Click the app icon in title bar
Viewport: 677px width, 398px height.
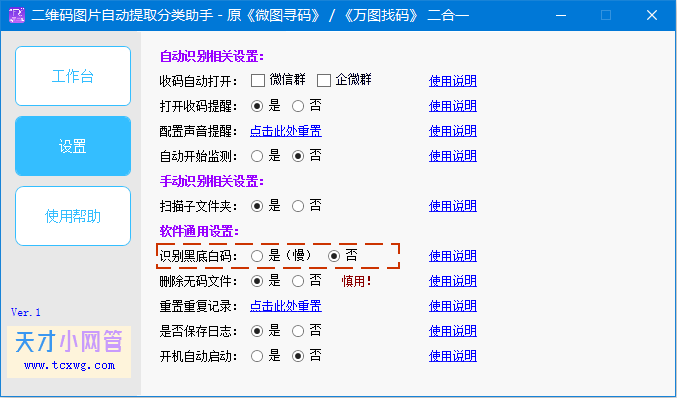coord(17,16)
